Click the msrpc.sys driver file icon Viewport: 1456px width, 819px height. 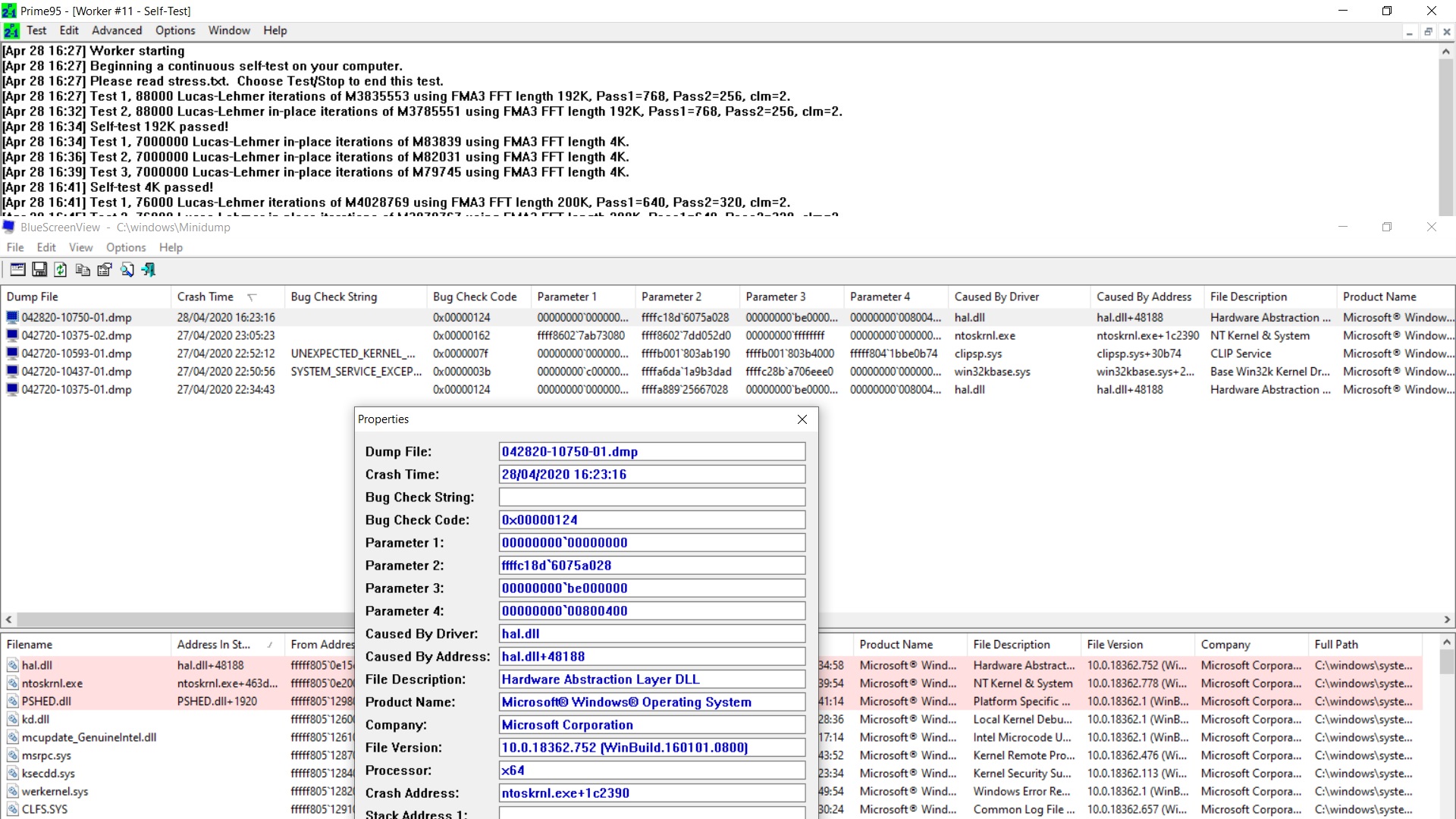[x=13, y=756]
